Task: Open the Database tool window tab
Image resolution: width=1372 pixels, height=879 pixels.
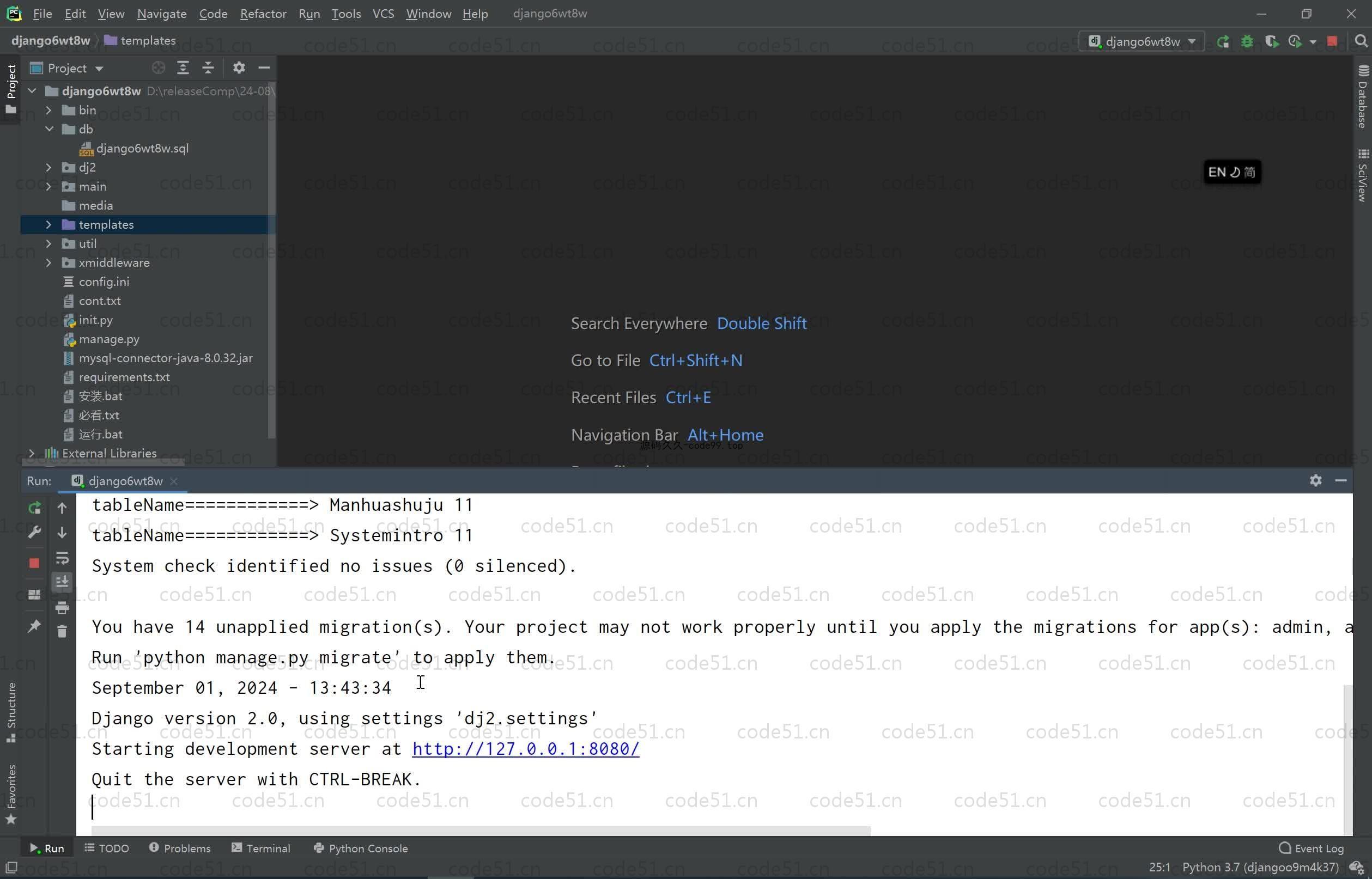Action: (1363, 96)
